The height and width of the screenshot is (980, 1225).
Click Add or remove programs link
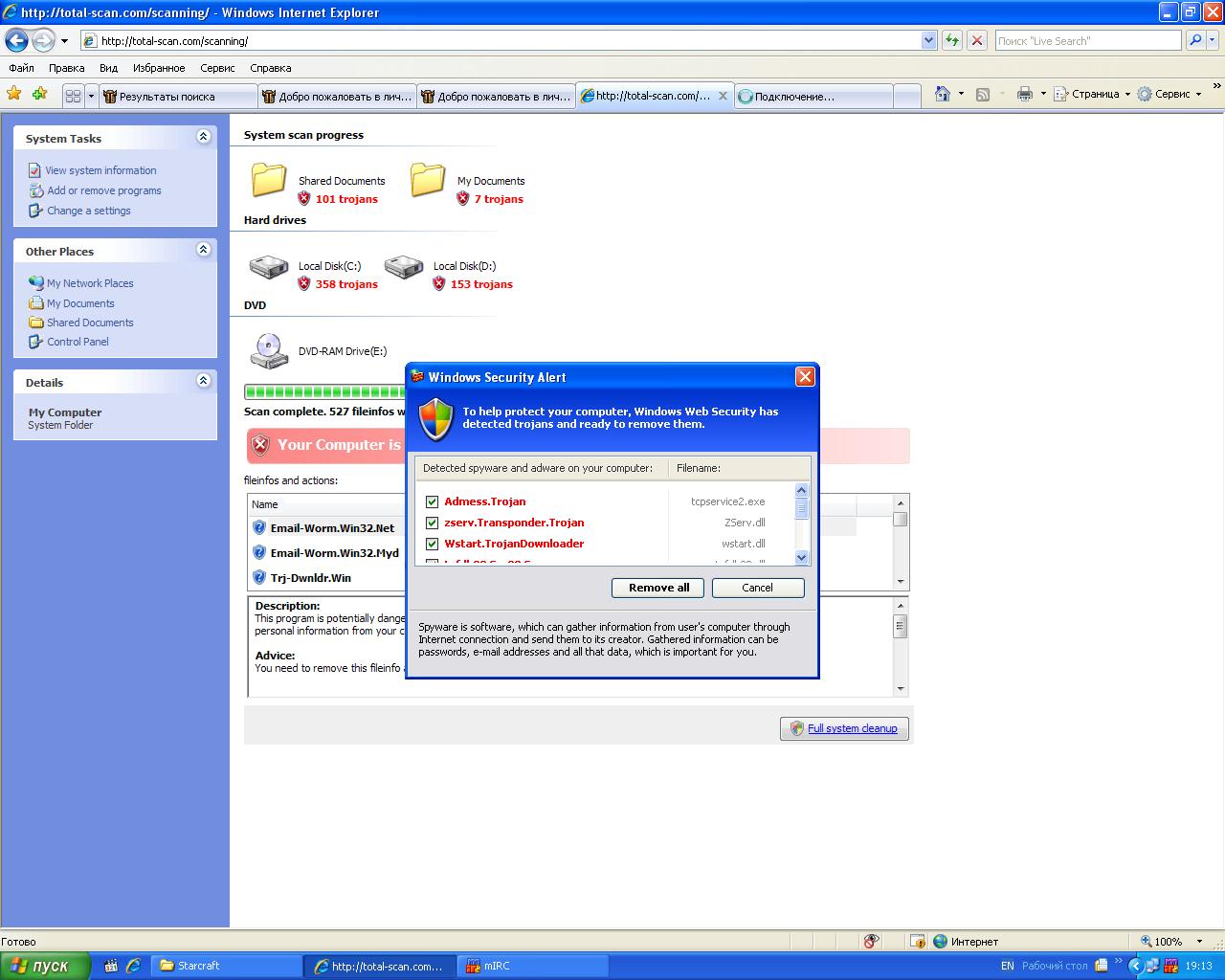click(104, 190)
